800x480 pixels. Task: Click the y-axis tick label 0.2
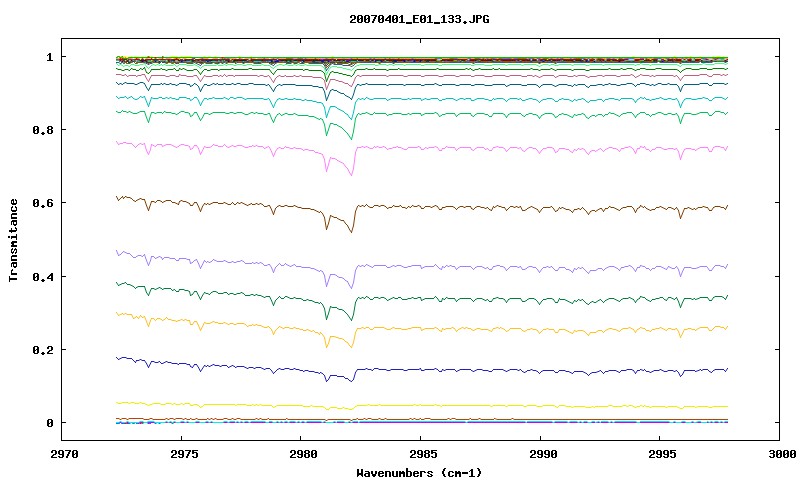click(43, 350)
